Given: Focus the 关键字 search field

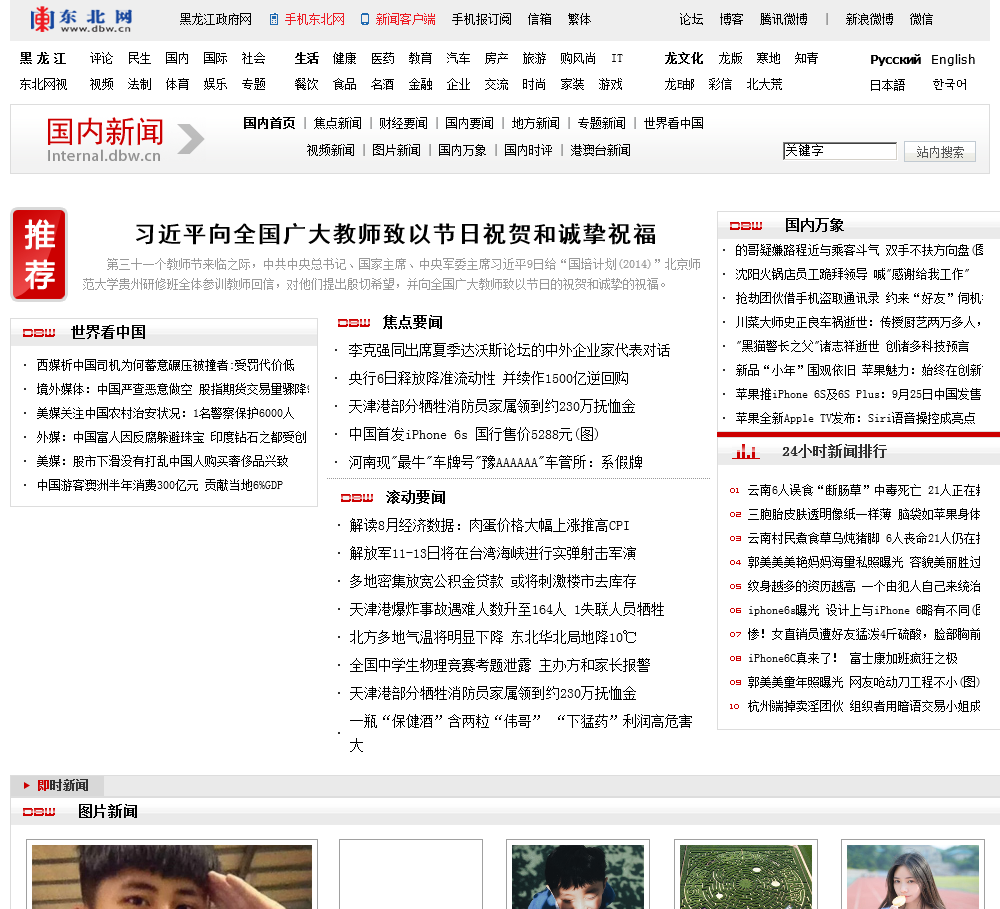Looking at the screenshot, I should [839, 151].
